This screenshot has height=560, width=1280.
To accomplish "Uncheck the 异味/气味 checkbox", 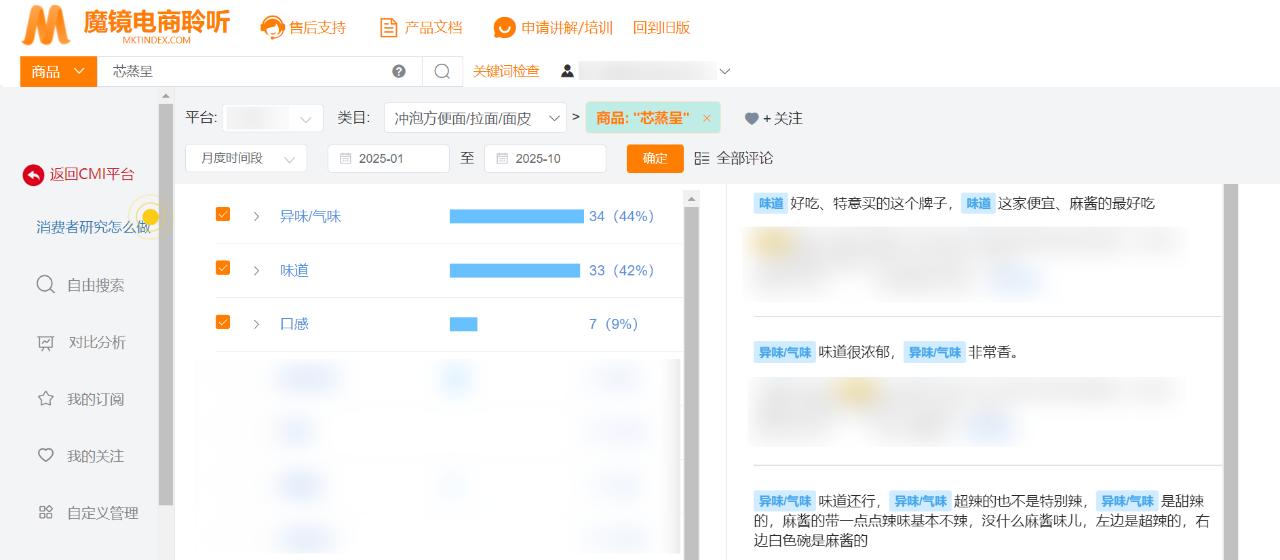I will [223, 214].
